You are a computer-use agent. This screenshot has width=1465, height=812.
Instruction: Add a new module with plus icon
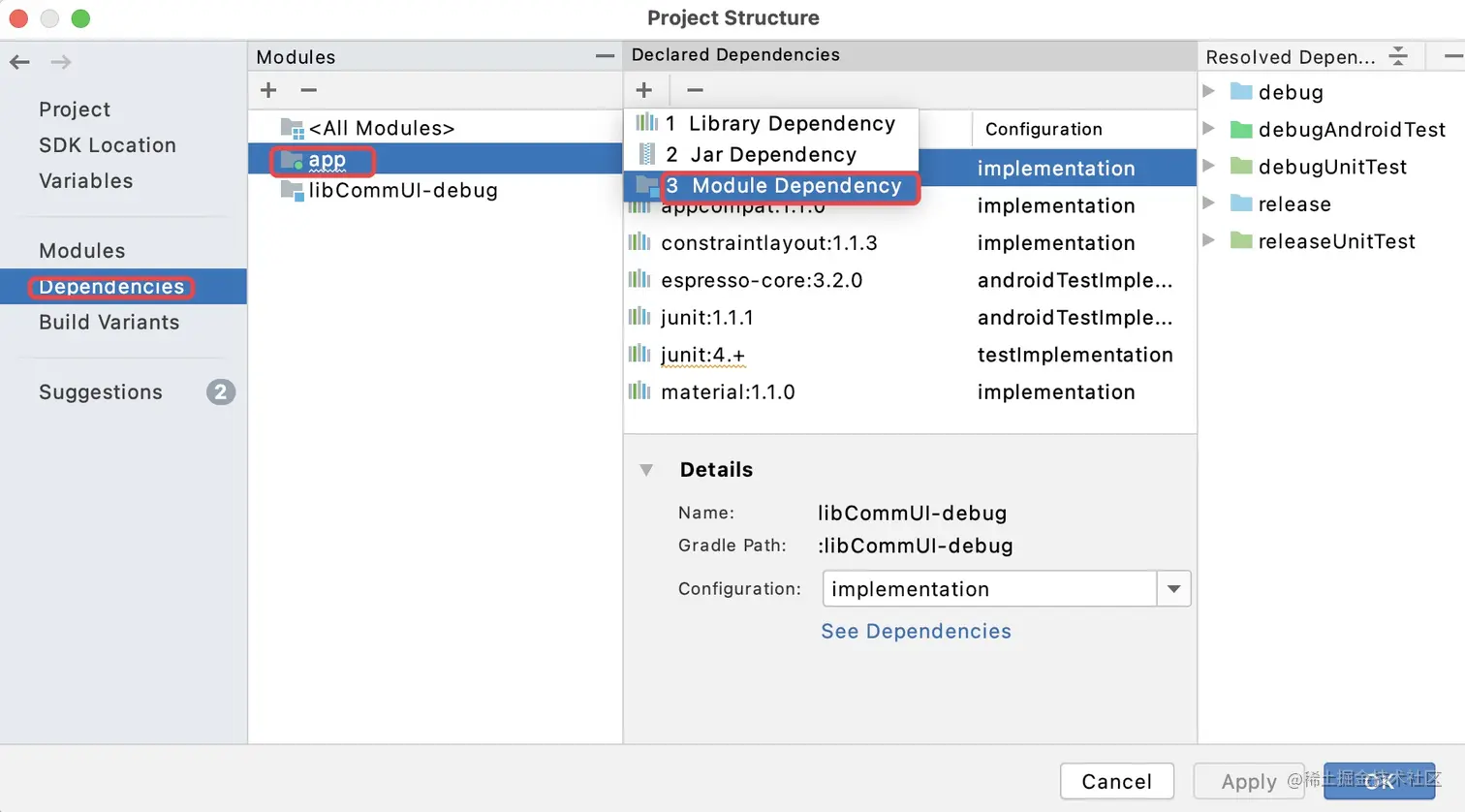[x=268, y=90]
